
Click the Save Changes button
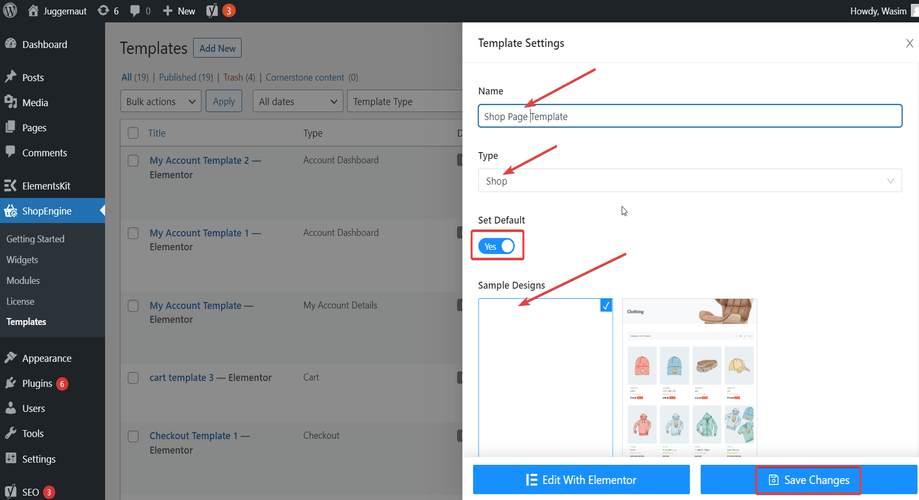(808, 480)
